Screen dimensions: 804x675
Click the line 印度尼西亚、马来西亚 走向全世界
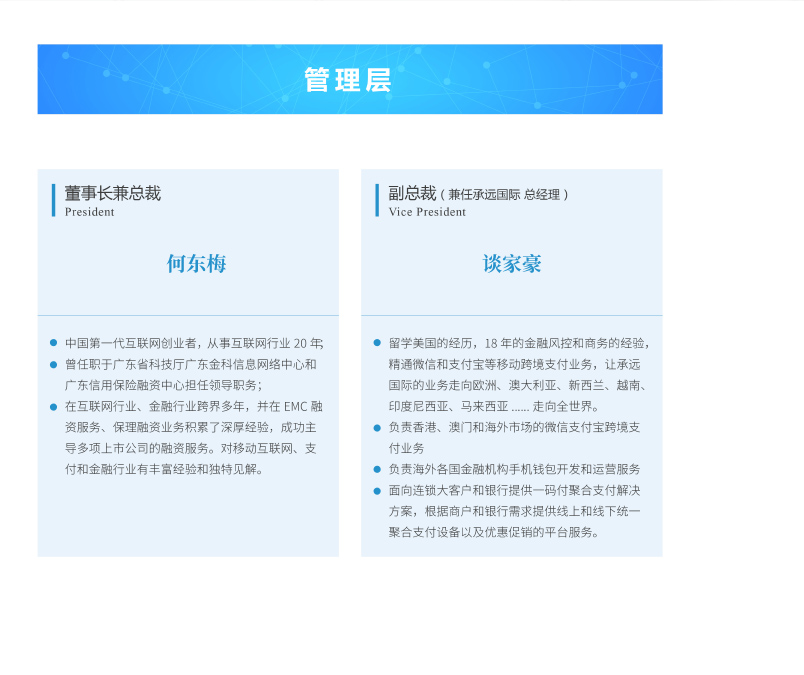(493, 406)
